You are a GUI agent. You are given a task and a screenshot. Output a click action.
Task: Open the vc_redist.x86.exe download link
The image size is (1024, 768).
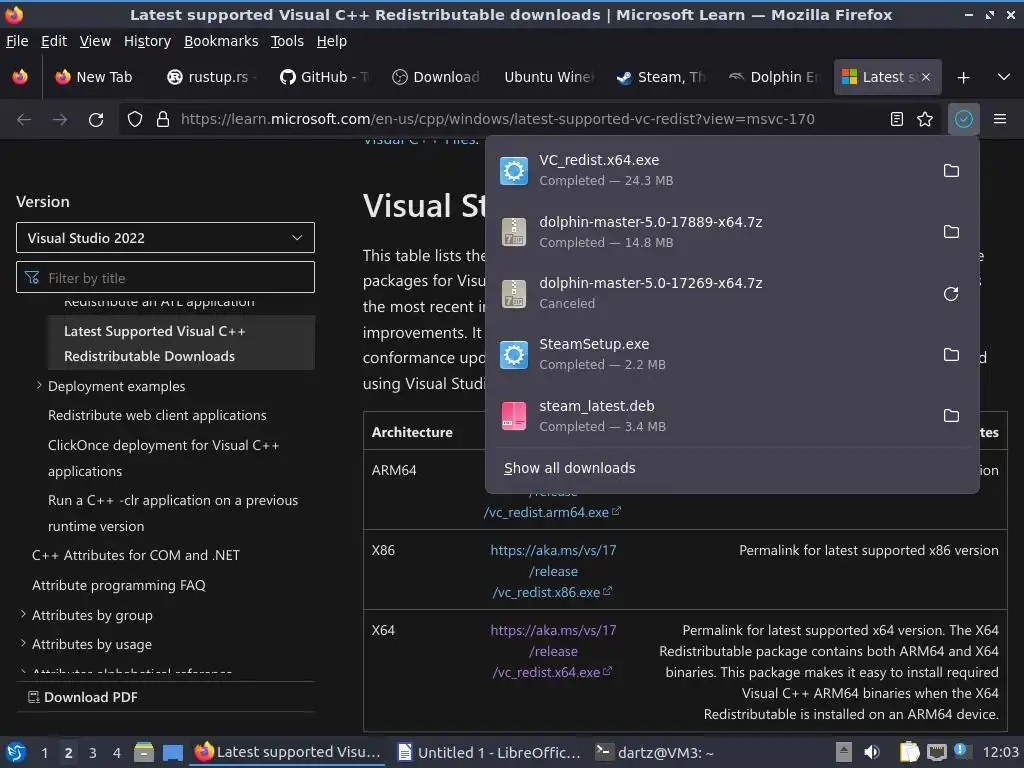pyautogui.click(x=552, y=571)
